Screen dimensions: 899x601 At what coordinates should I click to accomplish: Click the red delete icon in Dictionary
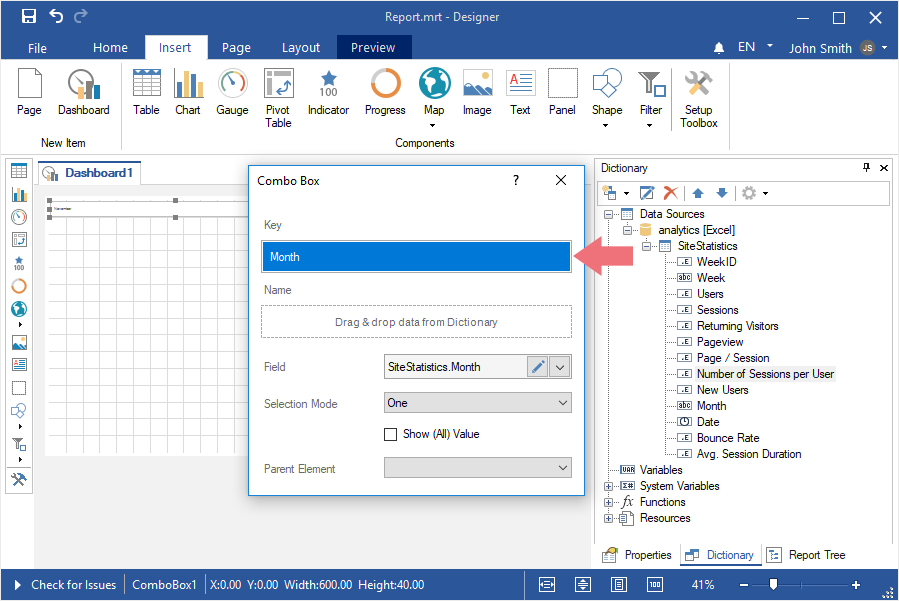[671, 193]
